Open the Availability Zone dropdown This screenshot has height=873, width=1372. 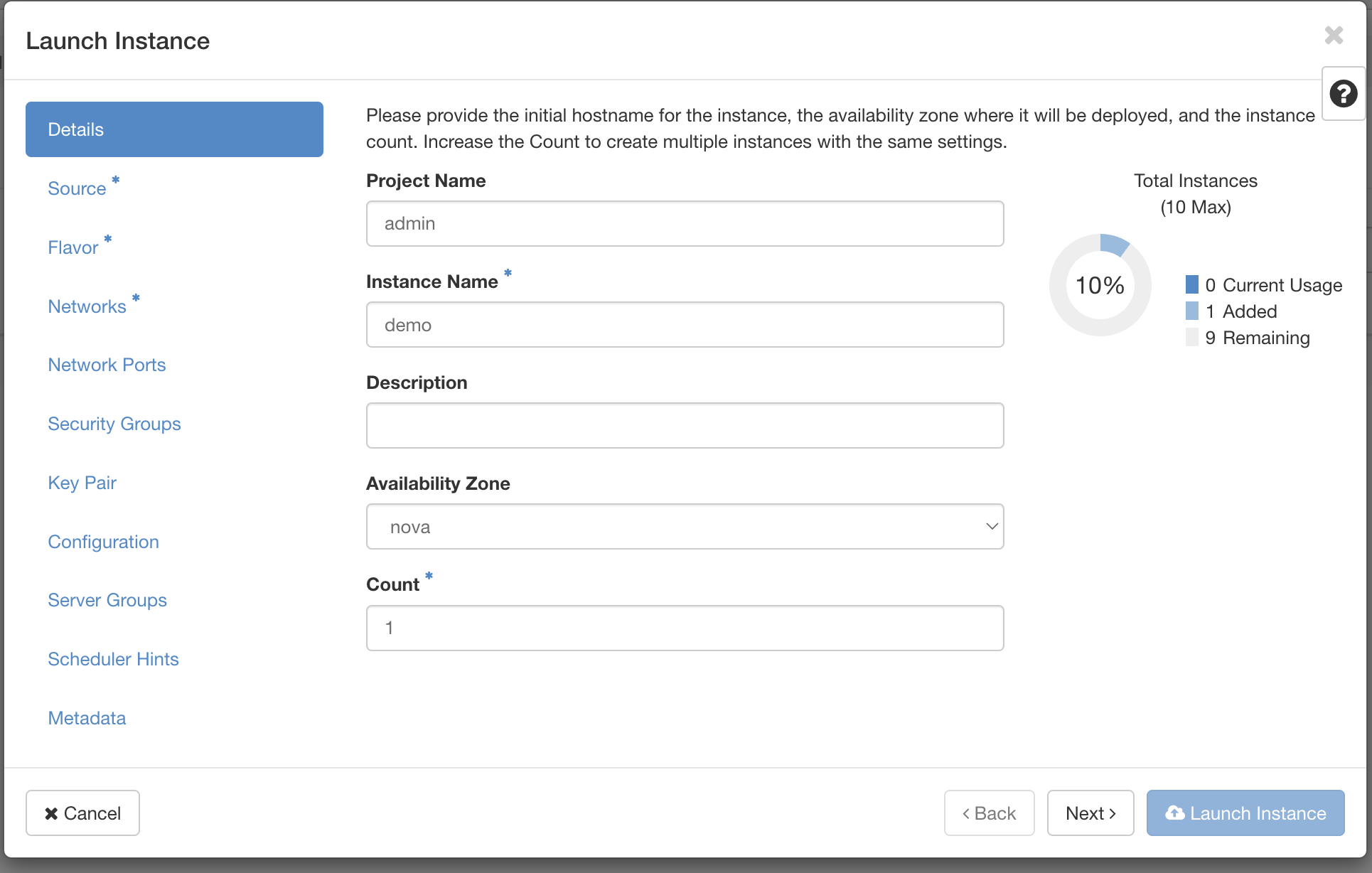click(684, 526)
